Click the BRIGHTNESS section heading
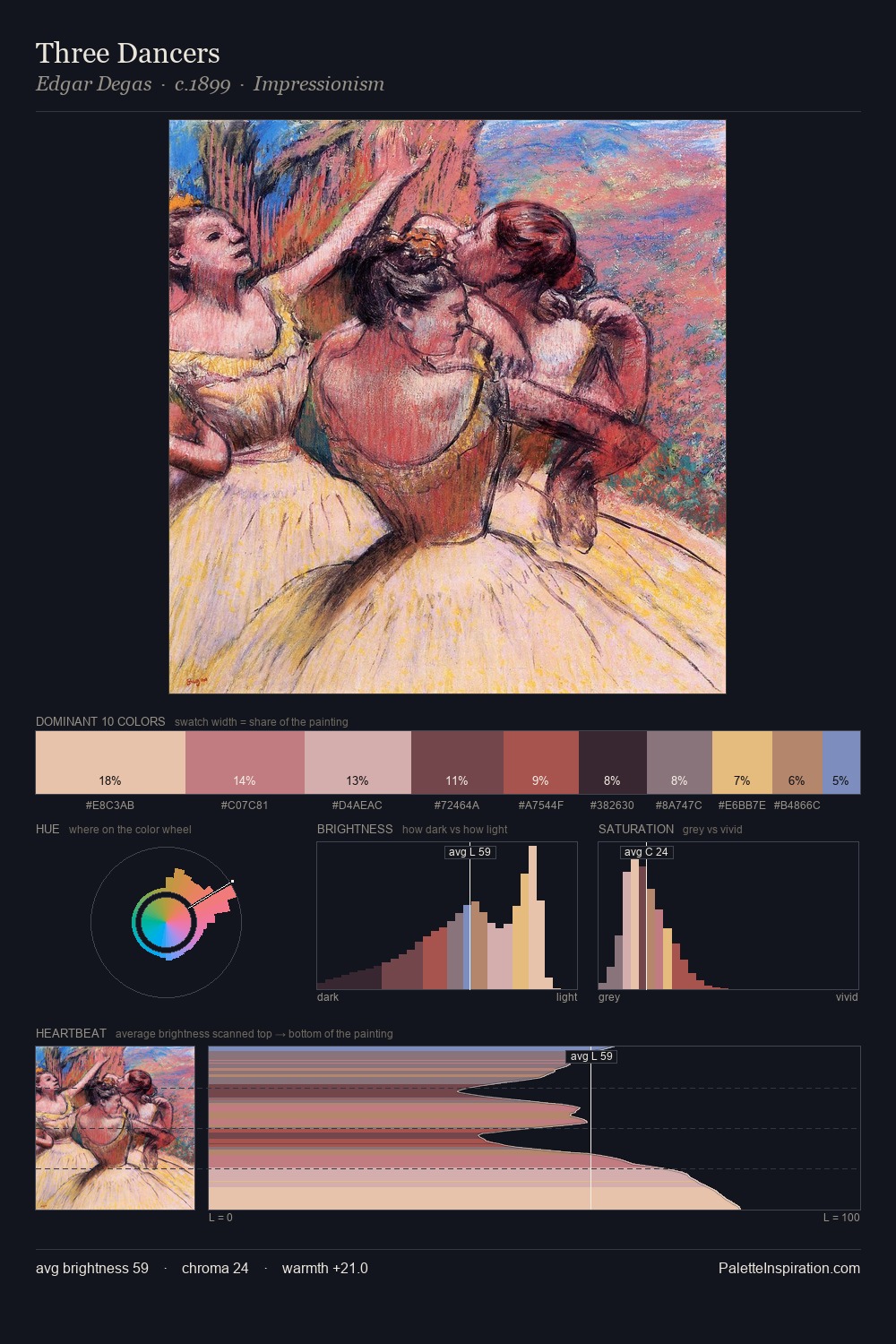Viewport: 896px width, 1344px height. pos(355,829)
